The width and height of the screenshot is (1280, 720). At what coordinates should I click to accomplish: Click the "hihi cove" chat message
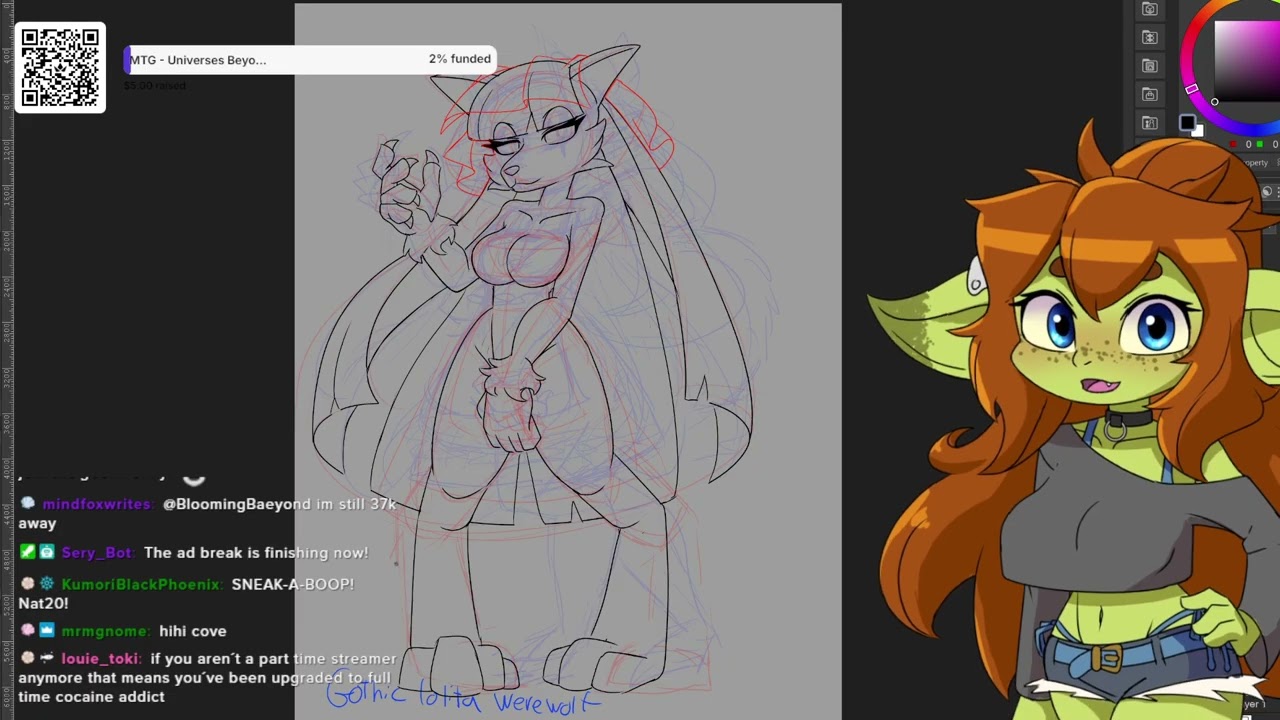coord(193,631)
